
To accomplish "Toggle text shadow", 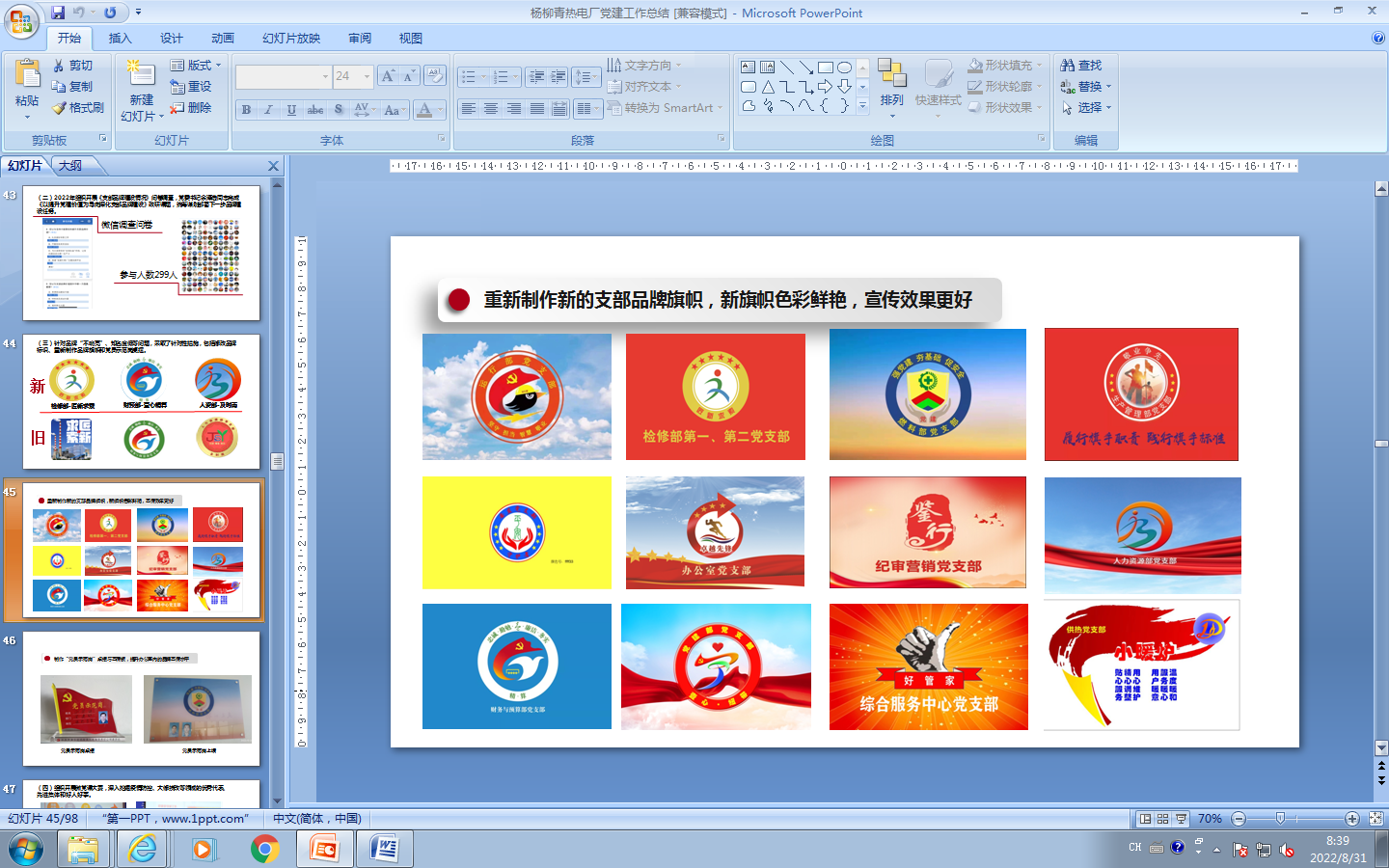I will tap(339, 110).
